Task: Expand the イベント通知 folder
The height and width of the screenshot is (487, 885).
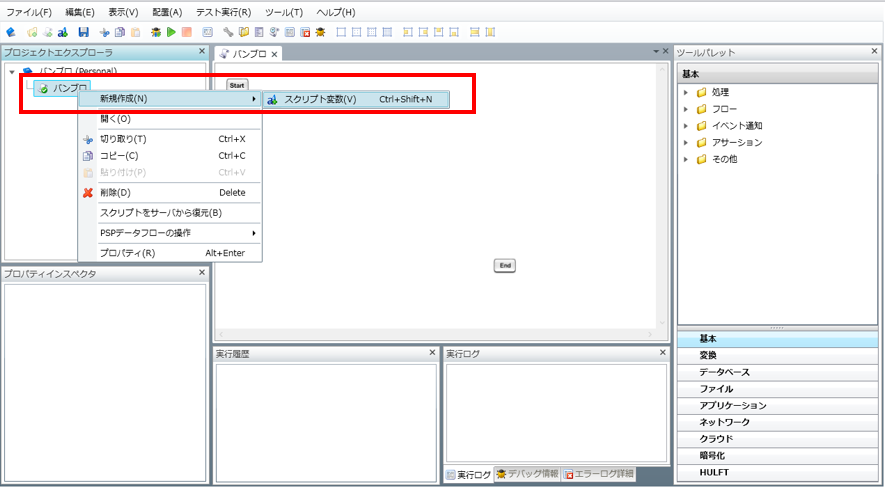Action: [x=686, y=126]
